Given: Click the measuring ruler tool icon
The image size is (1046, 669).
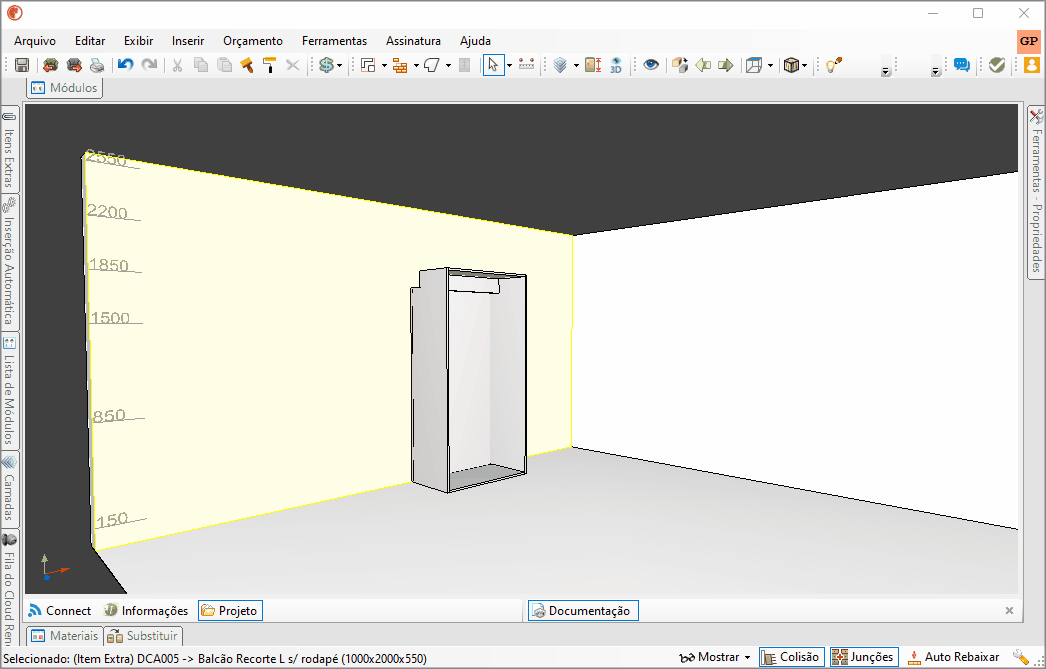Looking at the screenshot, I should coord(526,65).
